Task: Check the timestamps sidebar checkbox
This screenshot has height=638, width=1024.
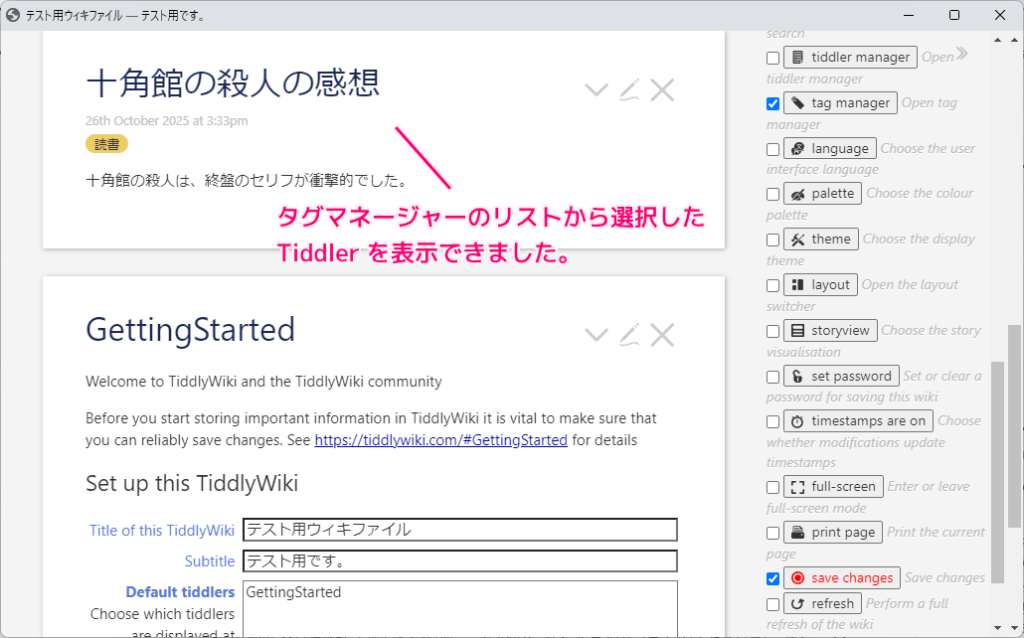Action: [x=772, y=421]
